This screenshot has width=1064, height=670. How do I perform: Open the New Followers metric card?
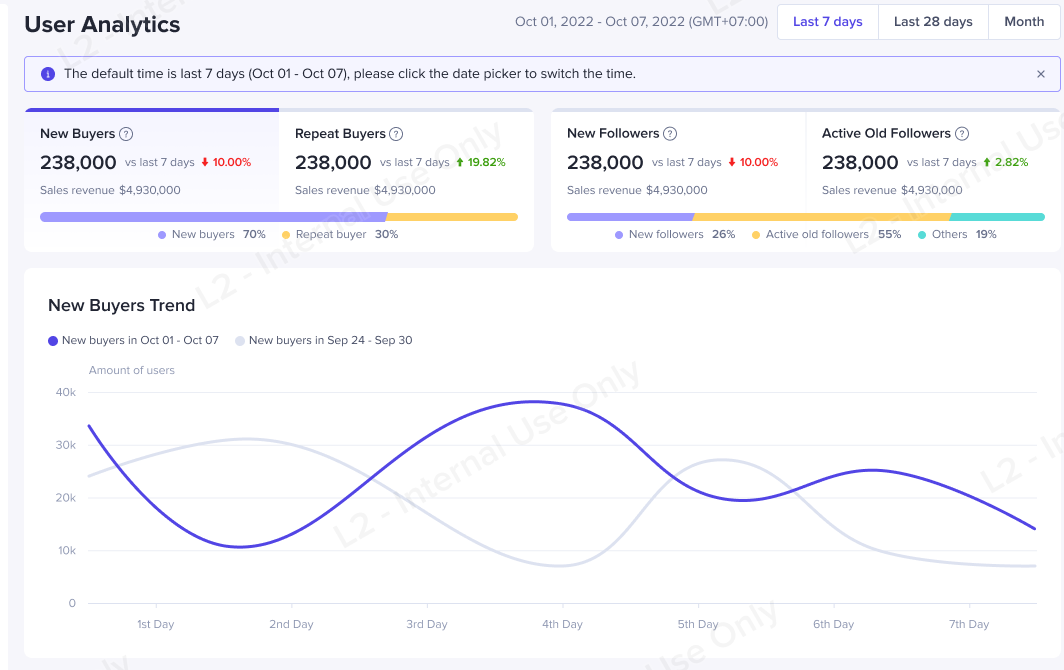pos(678,160)
